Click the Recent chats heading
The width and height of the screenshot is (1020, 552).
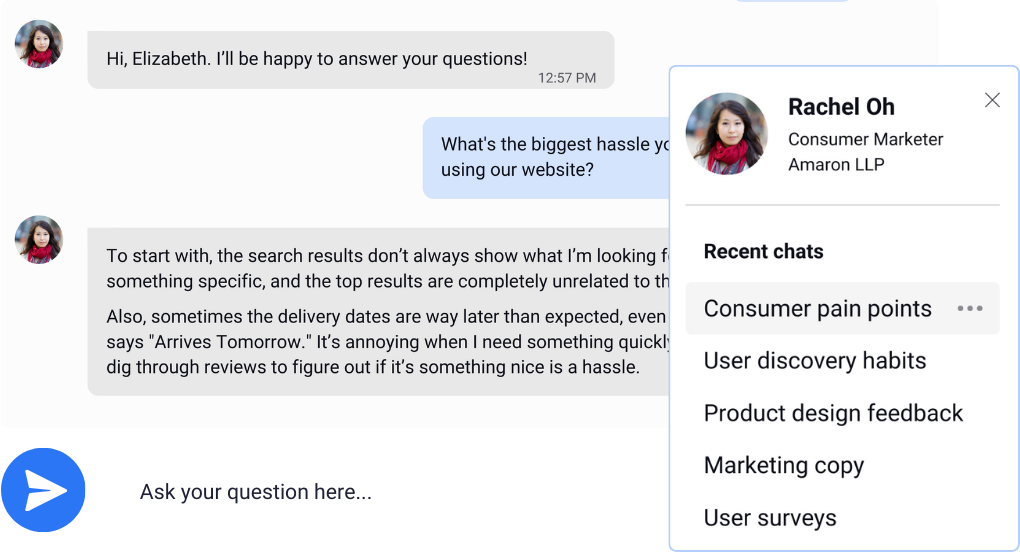pyautogui.click(x=763, y=251)
